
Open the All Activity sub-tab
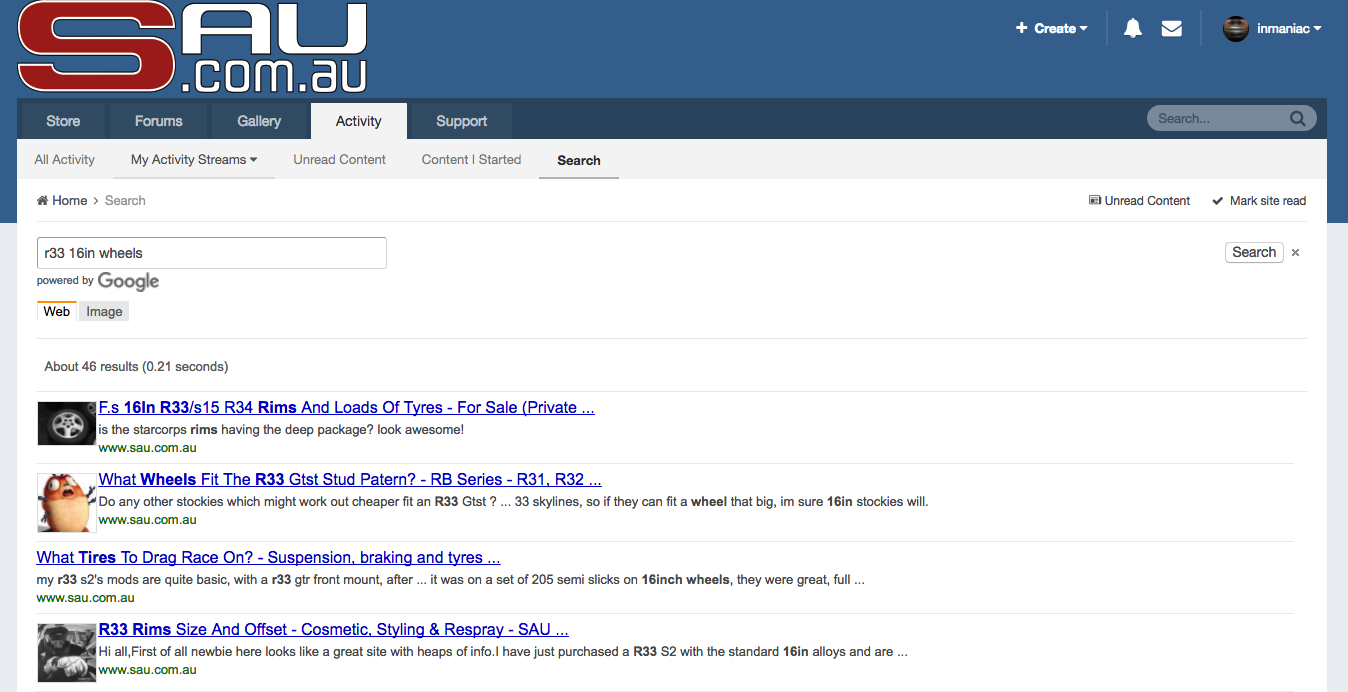(x=65, y=160)
